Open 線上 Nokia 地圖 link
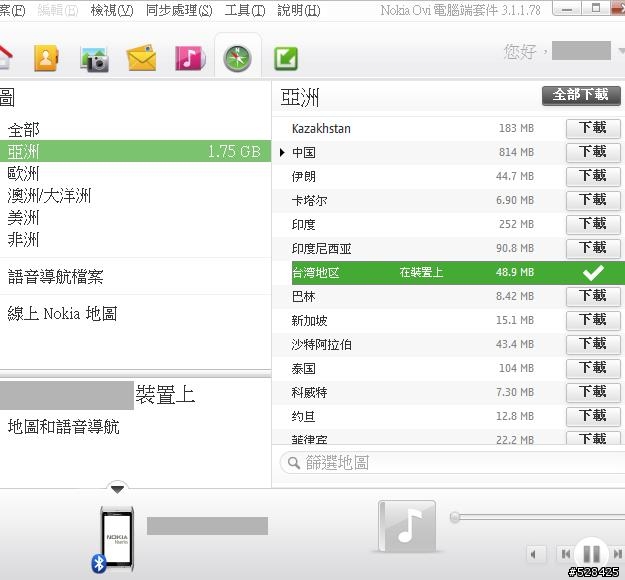 [x=63, y=314]
